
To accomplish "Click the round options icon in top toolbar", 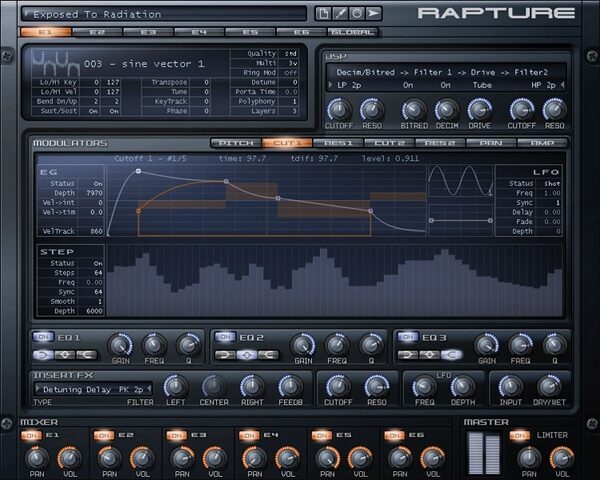I will 357,14.
